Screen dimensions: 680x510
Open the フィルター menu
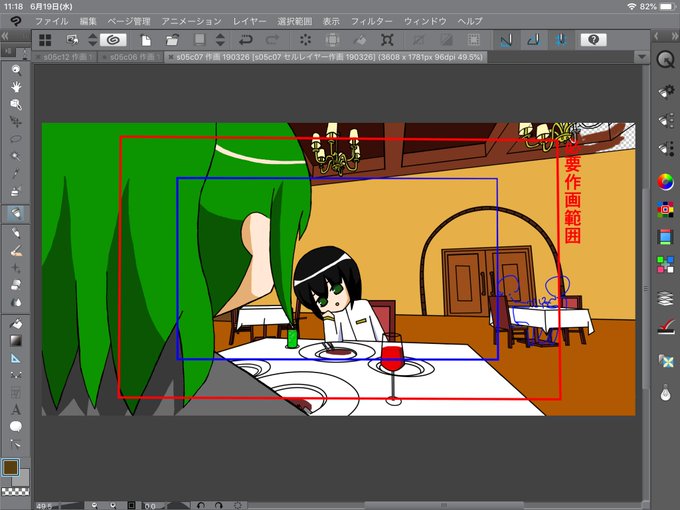click(x=372, y=21)
